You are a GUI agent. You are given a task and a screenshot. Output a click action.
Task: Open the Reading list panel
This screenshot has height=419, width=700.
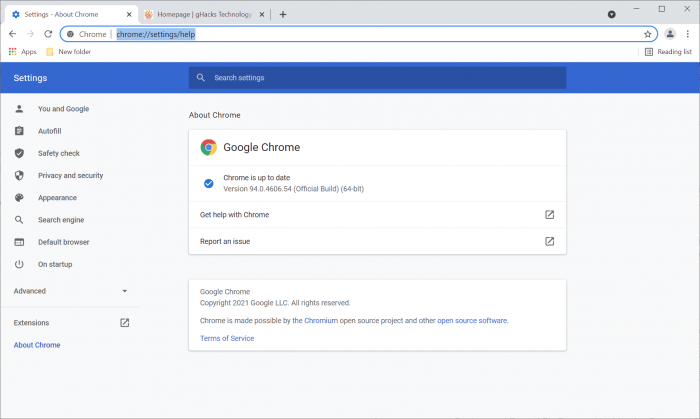668,51
